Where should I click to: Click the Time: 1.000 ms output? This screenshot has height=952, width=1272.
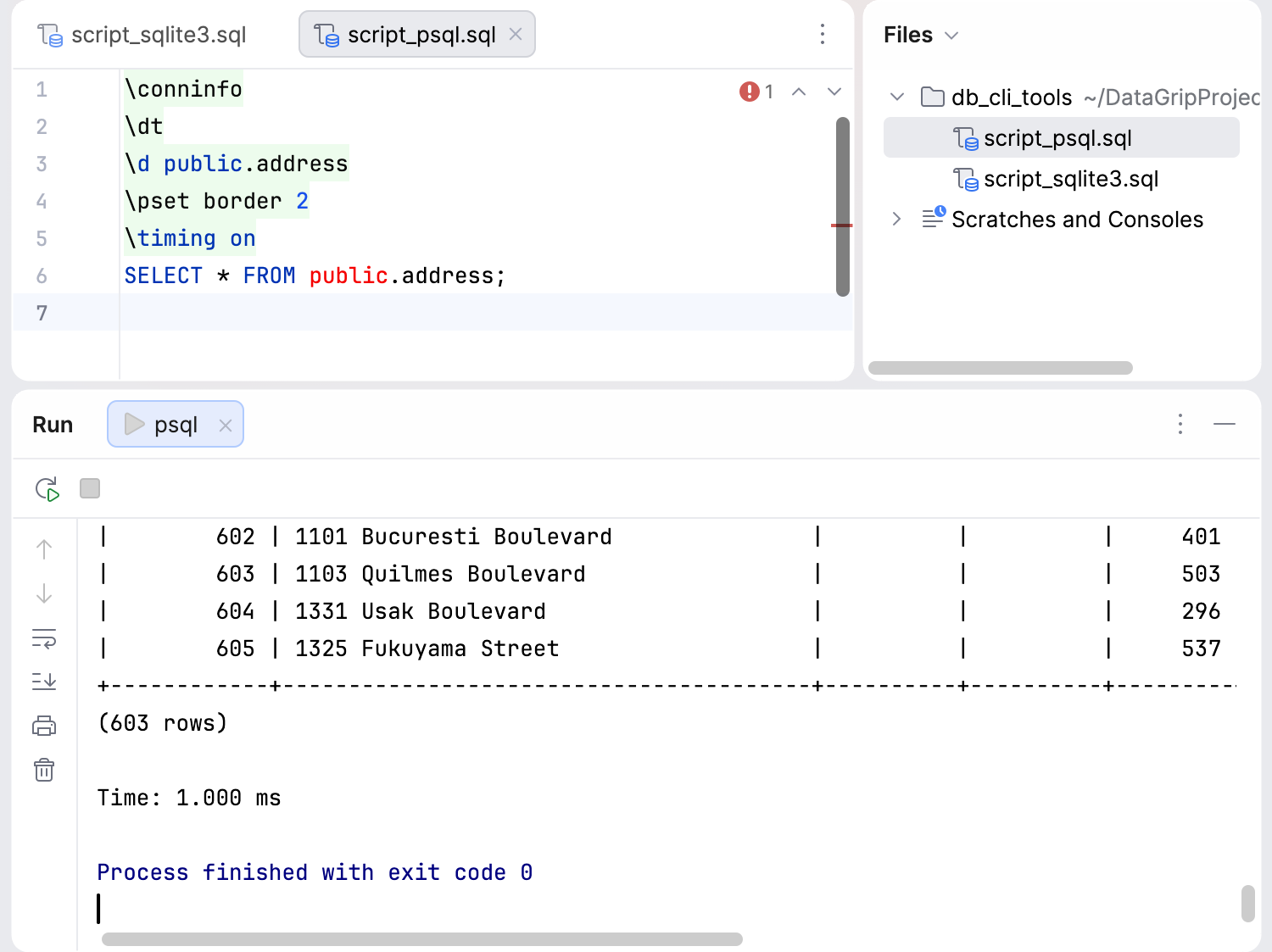point(189,798)
